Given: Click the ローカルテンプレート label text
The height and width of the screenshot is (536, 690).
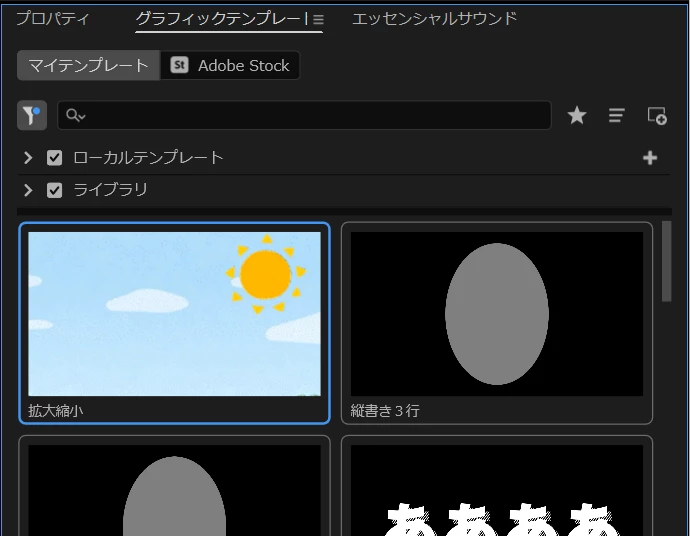Looking at the screenshot, I should tap(148, 158).
